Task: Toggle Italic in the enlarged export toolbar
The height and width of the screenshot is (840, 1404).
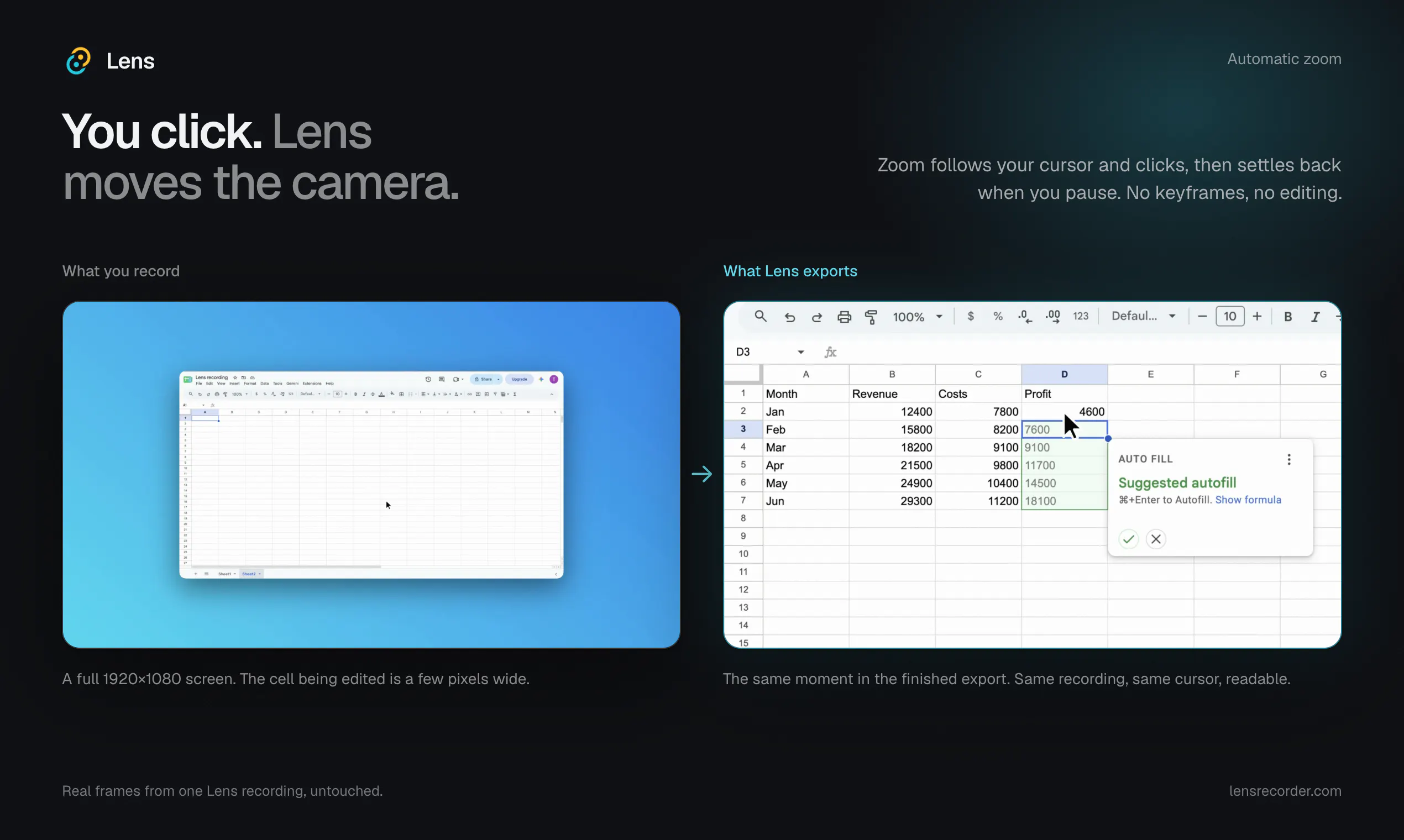Action: pyautogui.click(x=1315, y=317)
